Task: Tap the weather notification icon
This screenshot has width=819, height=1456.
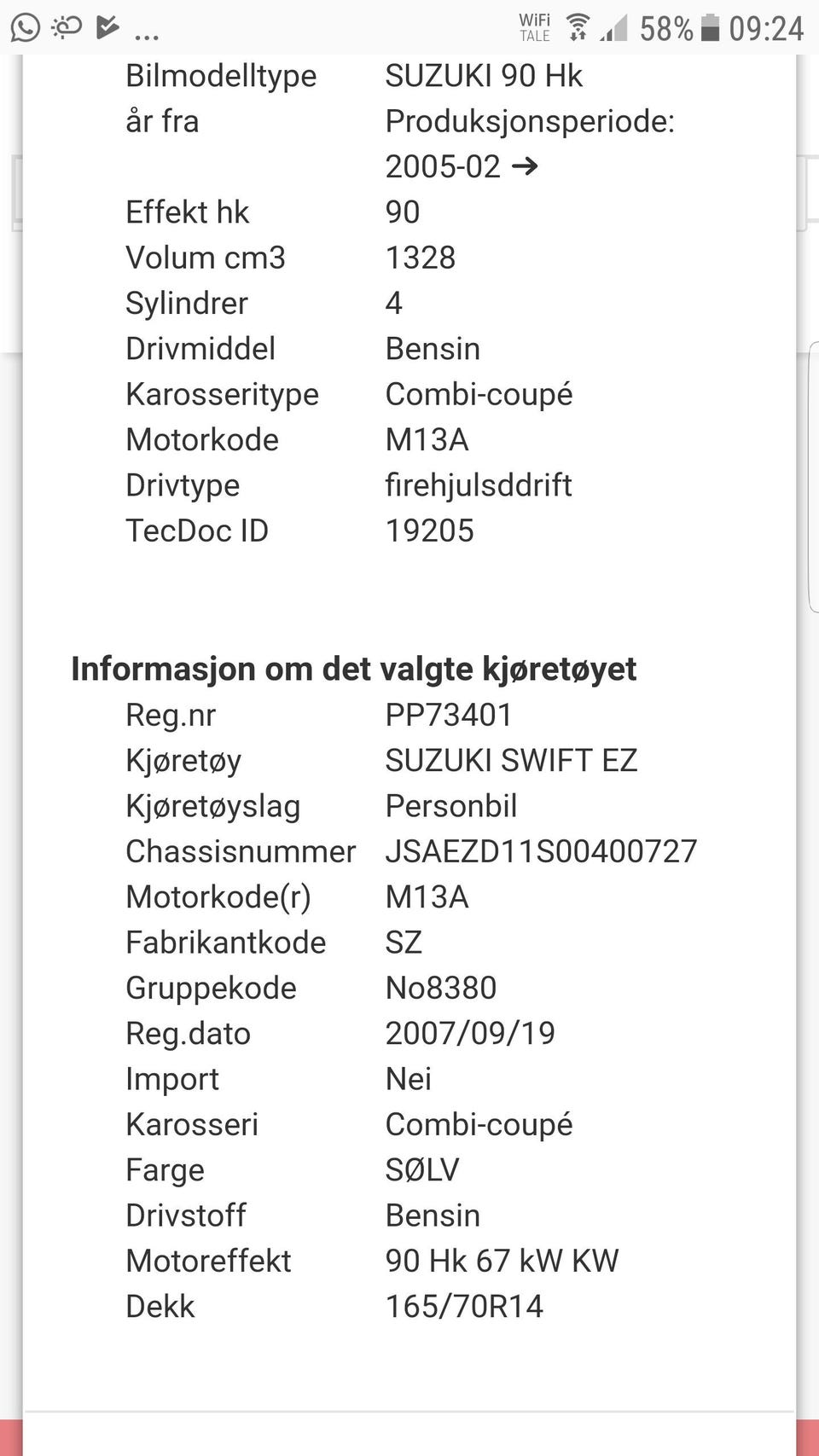Action: pos(67,28)
